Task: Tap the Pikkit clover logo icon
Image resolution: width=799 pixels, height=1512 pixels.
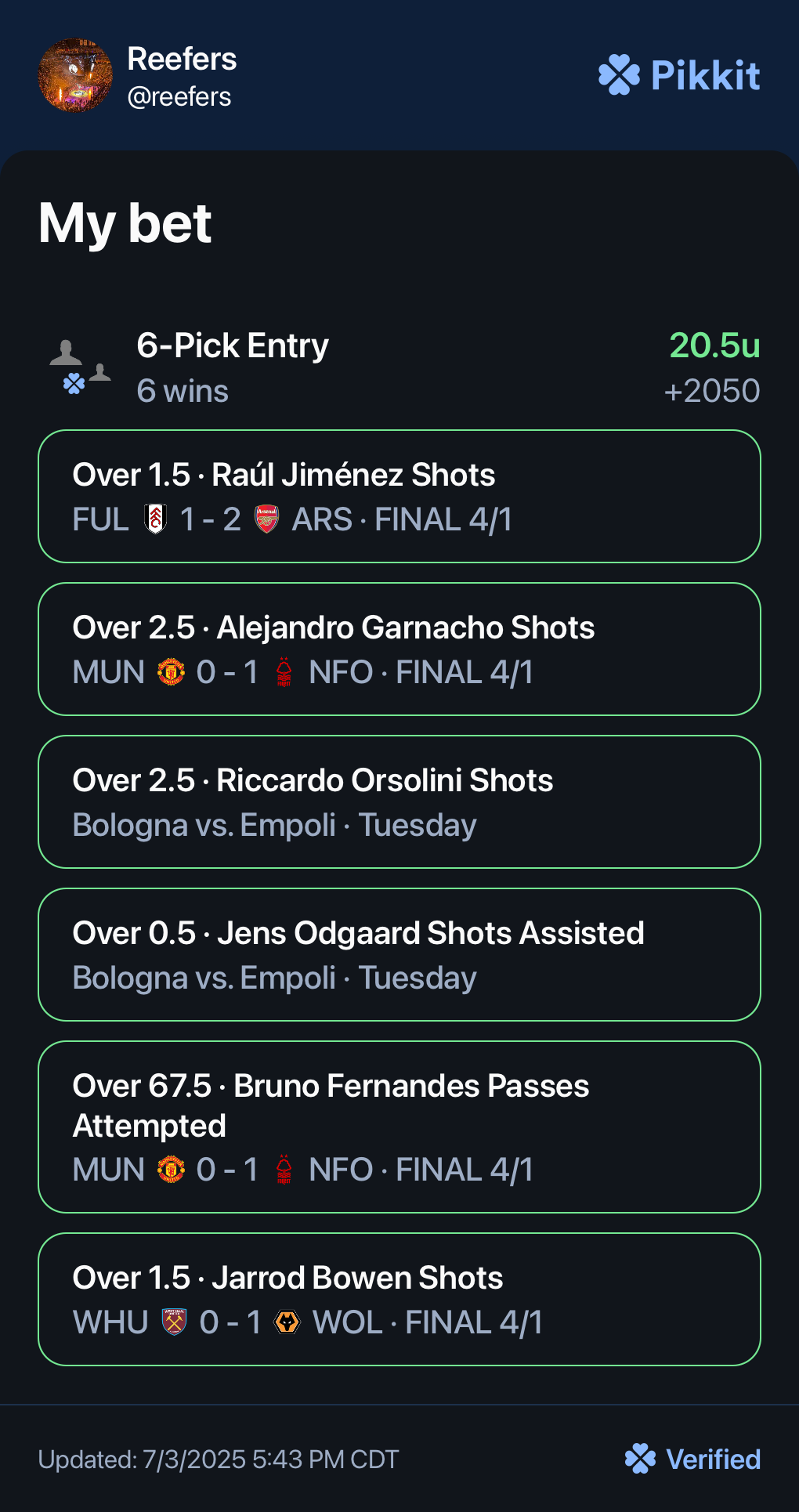Action: [x=620, y=75]
